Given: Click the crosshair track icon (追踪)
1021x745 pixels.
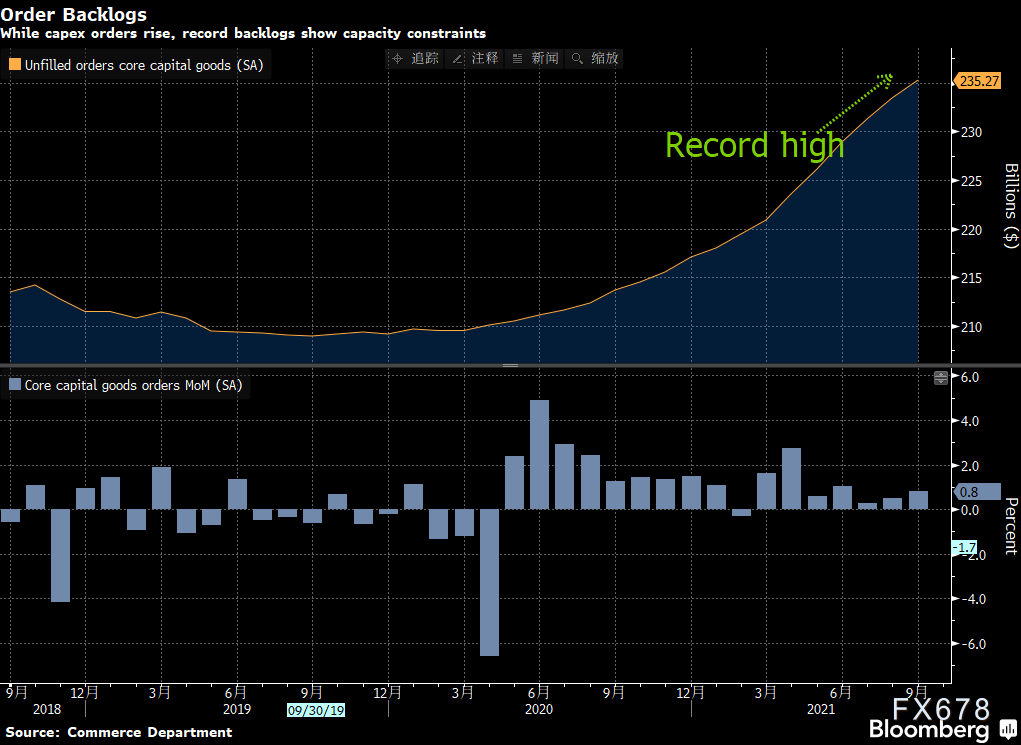Looking at the screenshot, I should [397, 59].
